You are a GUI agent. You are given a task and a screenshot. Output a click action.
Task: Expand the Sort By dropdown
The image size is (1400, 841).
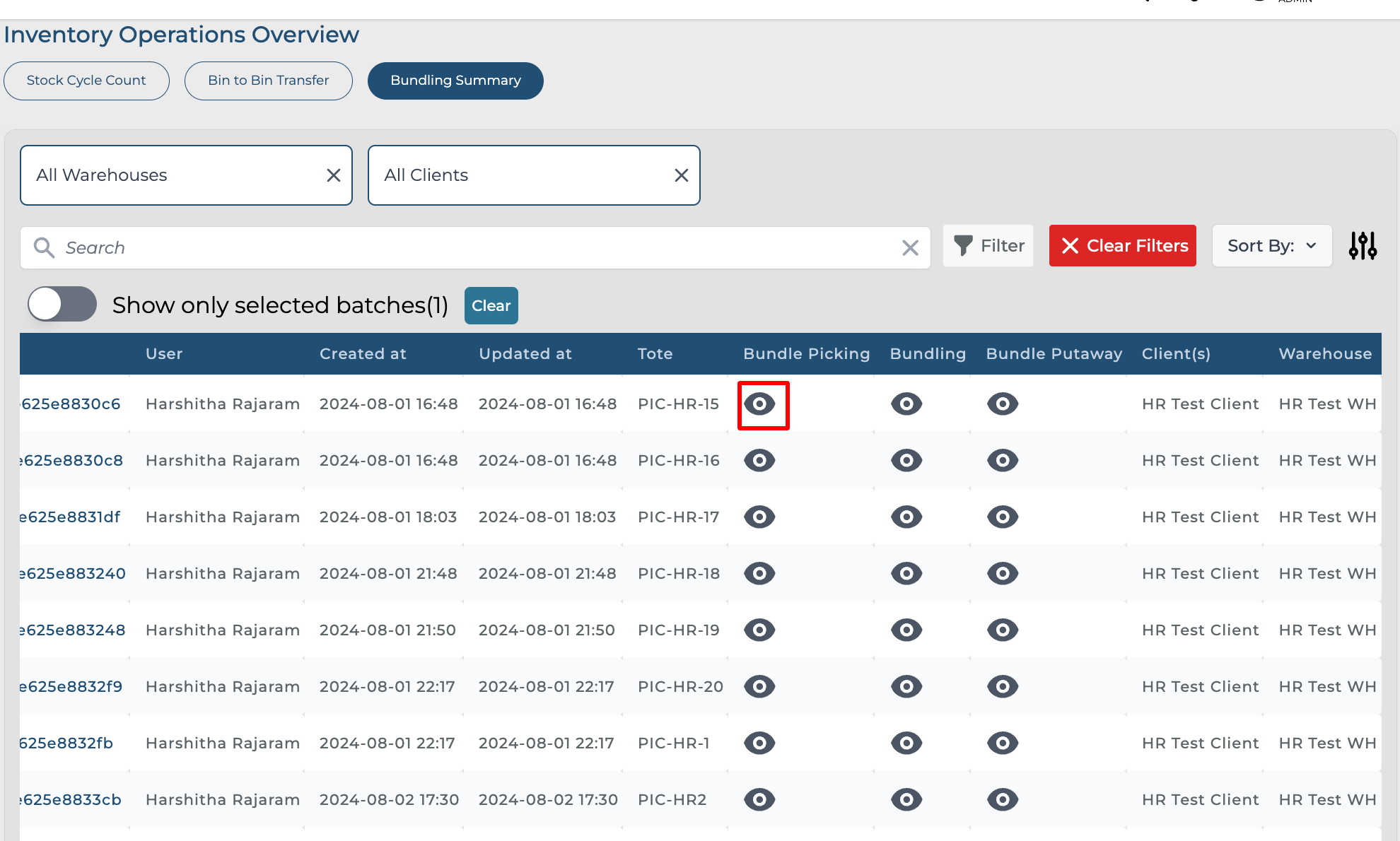click(1271, 246)
